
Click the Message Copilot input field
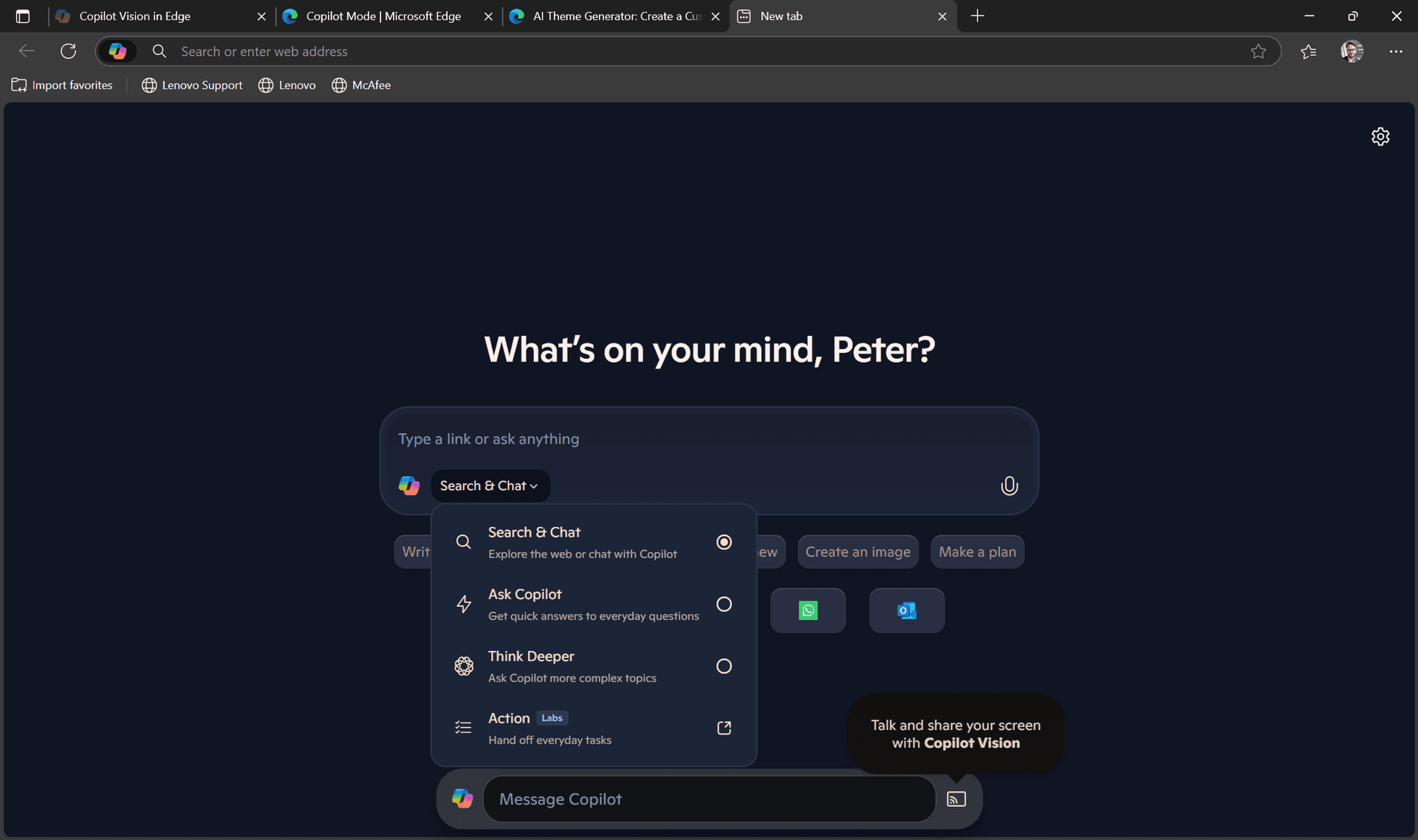708,799
